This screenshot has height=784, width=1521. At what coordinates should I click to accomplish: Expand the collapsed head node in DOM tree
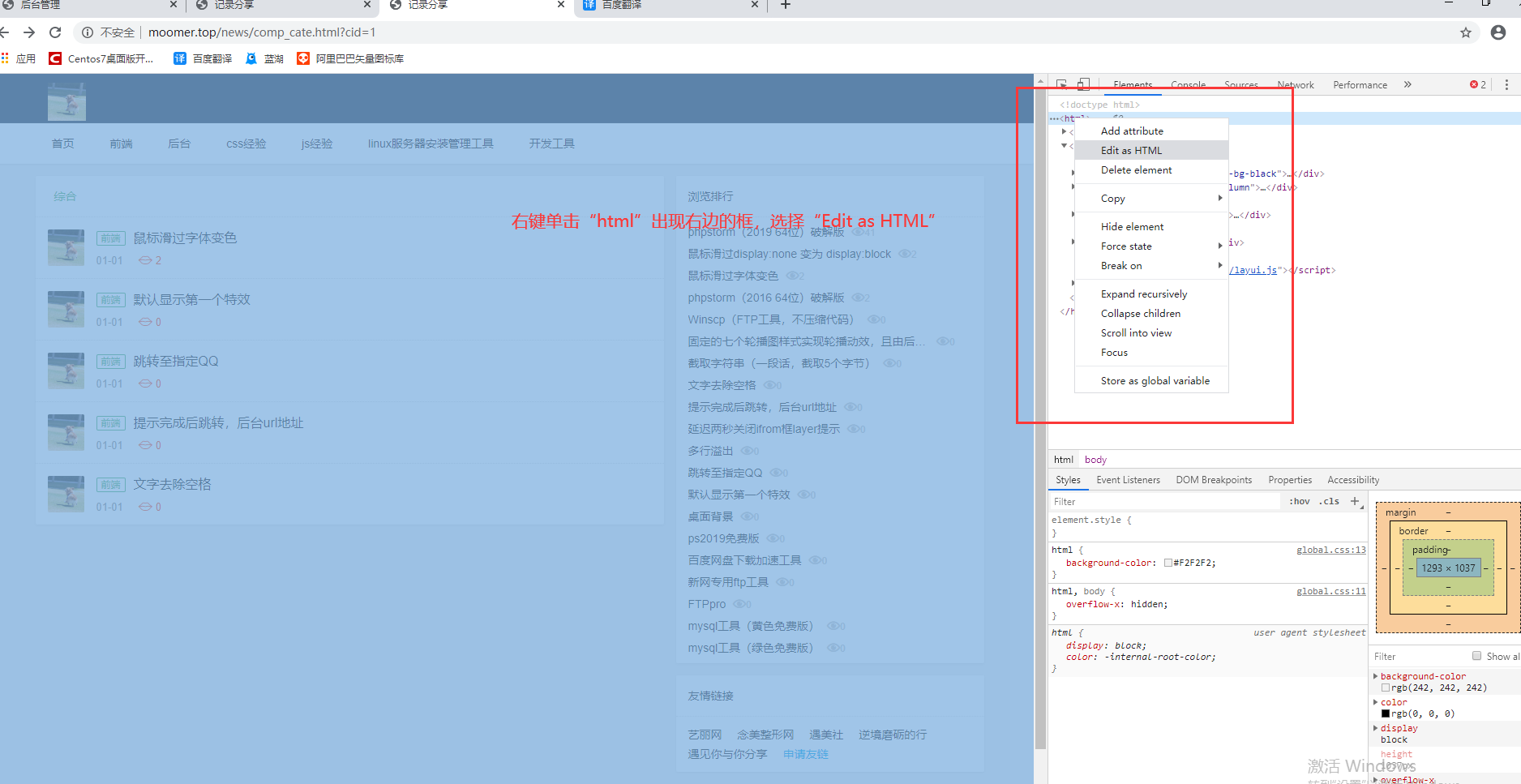(1064, 131)
